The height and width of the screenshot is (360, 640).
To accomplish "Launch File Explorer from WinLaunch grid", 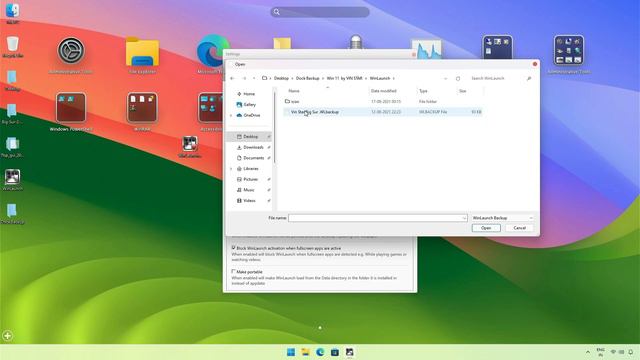I will pos(142,51).
